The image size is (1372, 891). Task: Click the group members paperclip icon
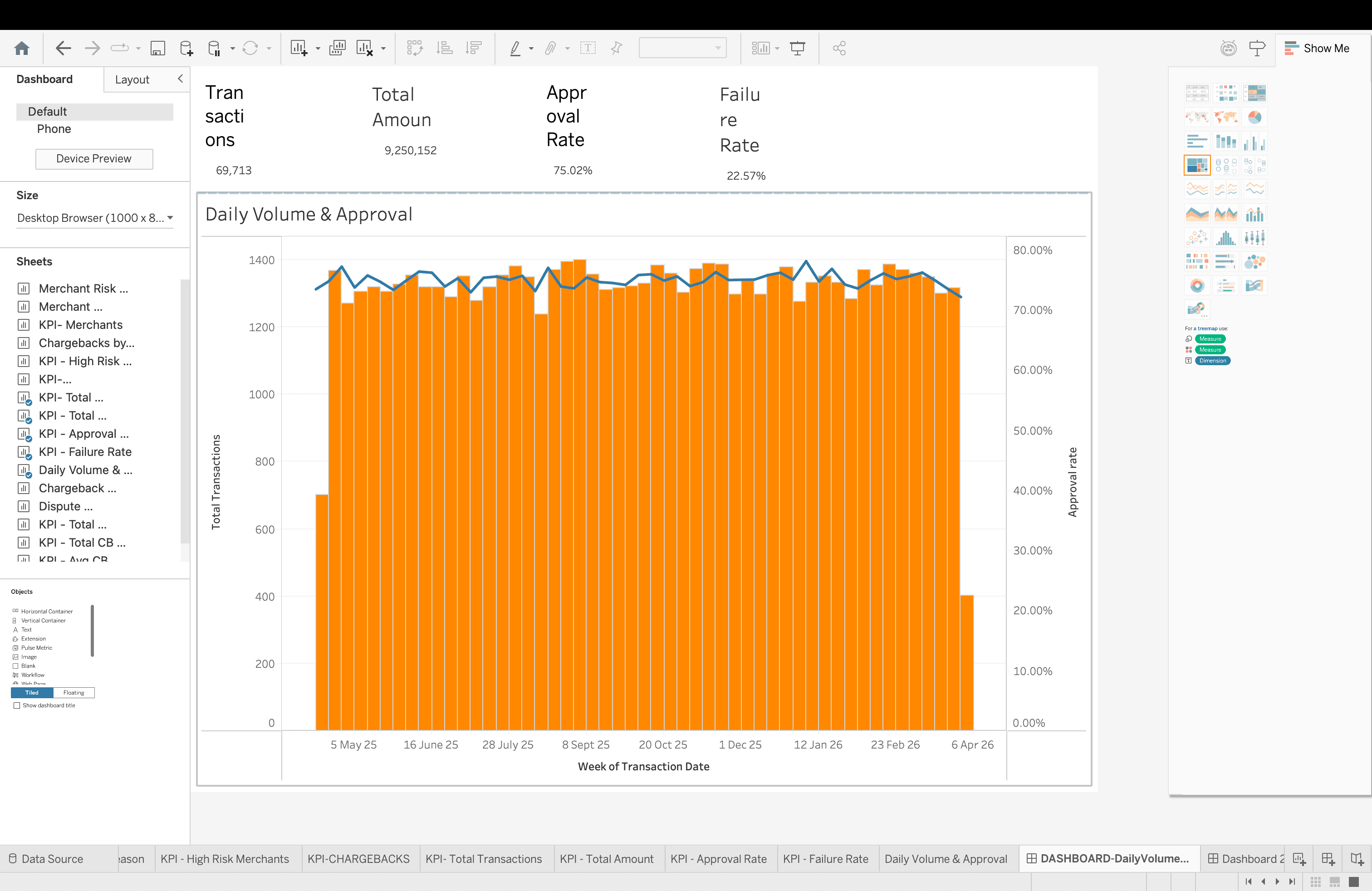550,49
